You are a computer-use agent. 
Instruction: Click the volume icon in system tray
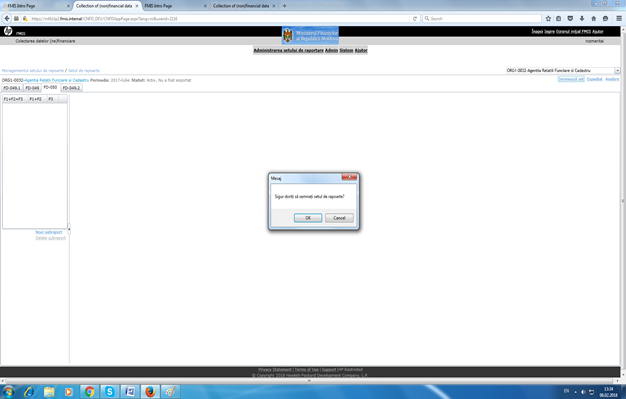tap(583, 392)
